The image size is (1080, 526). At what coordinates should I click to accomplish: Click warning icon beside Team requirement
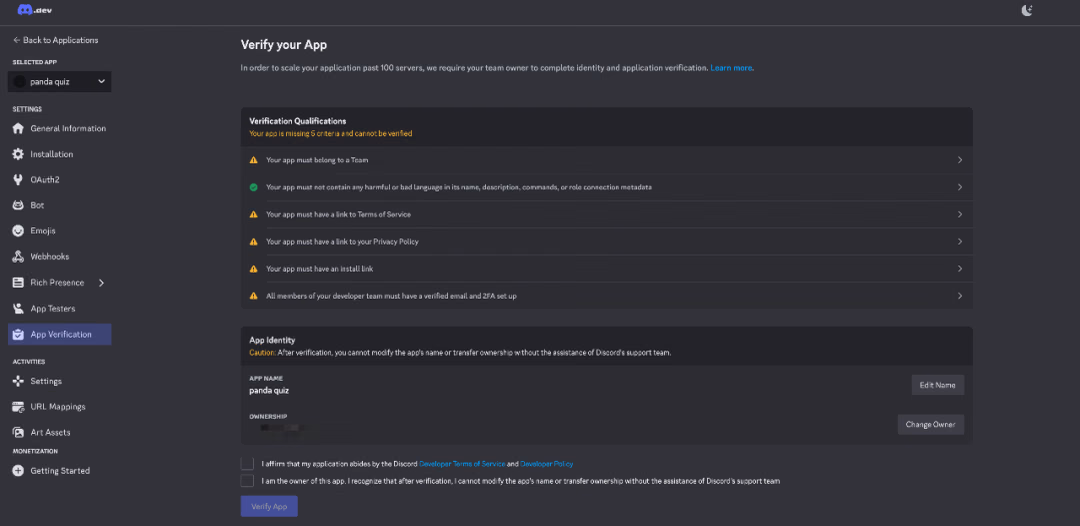pyautogui.click(x=253, y=160)
